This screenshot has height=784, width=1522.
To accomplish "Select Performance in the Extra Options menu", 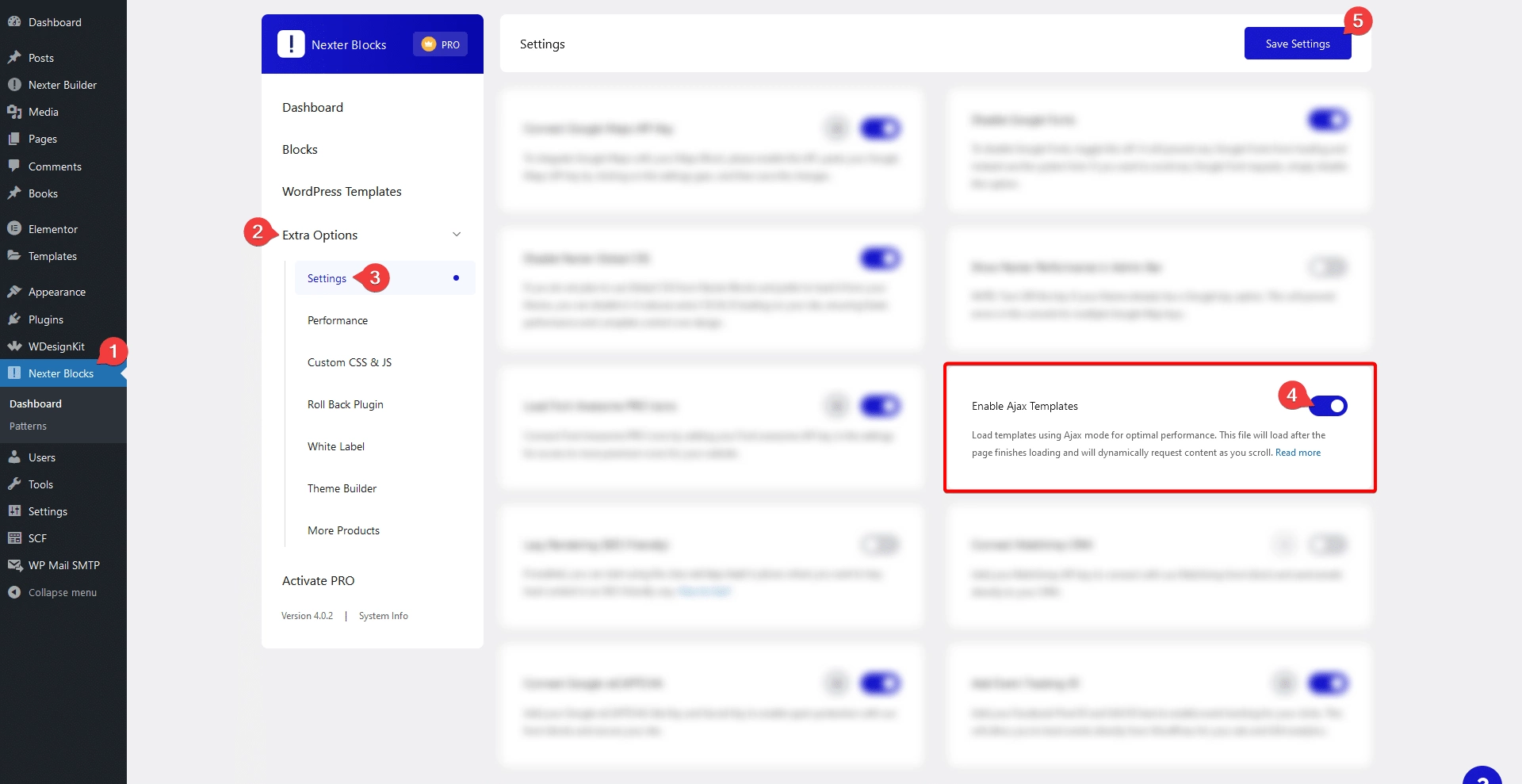I will pyautogui.click(x=337, y=320).
